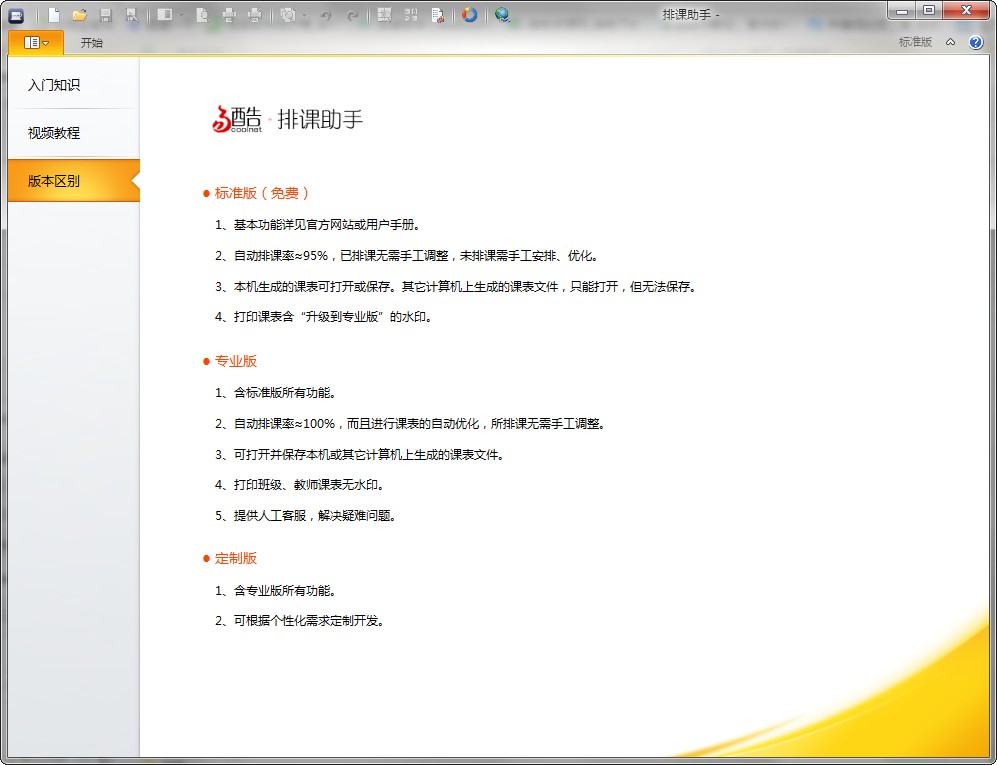This screenshot has width=997, height=765.
Task: Click the Save icon on the toolbar
Action: [107, 15]
